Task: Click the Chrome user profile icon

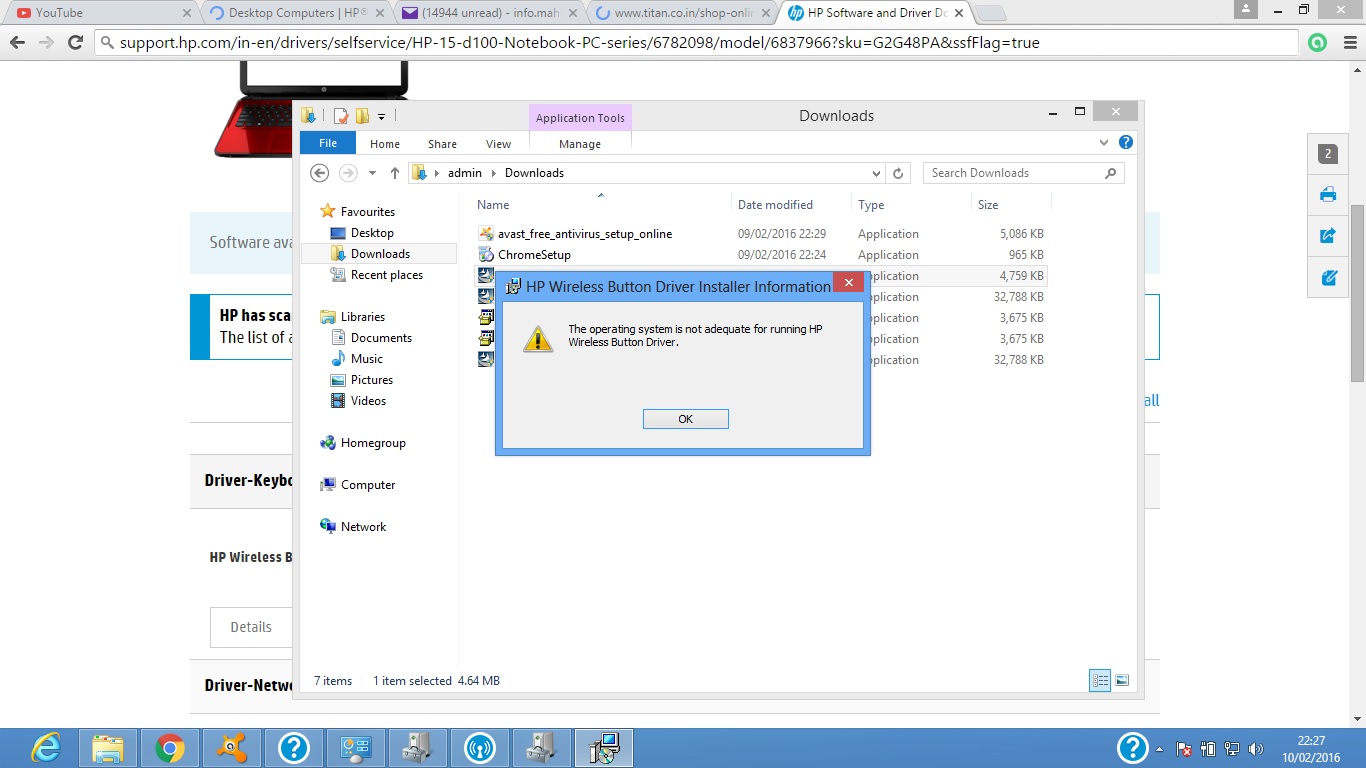Action: 1245,9
